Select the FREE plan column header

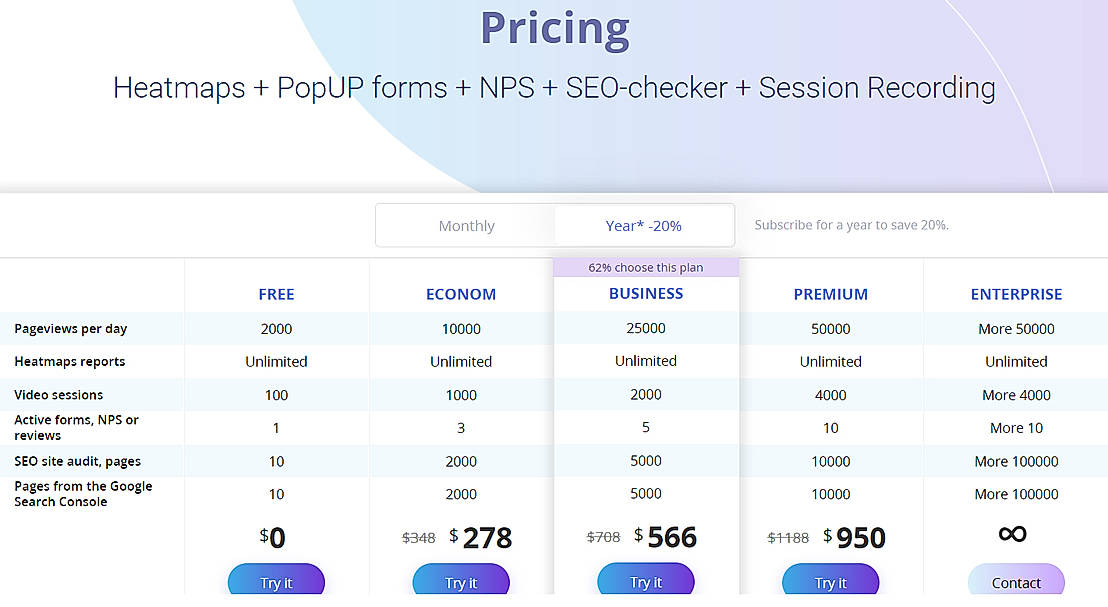[276, 294]
